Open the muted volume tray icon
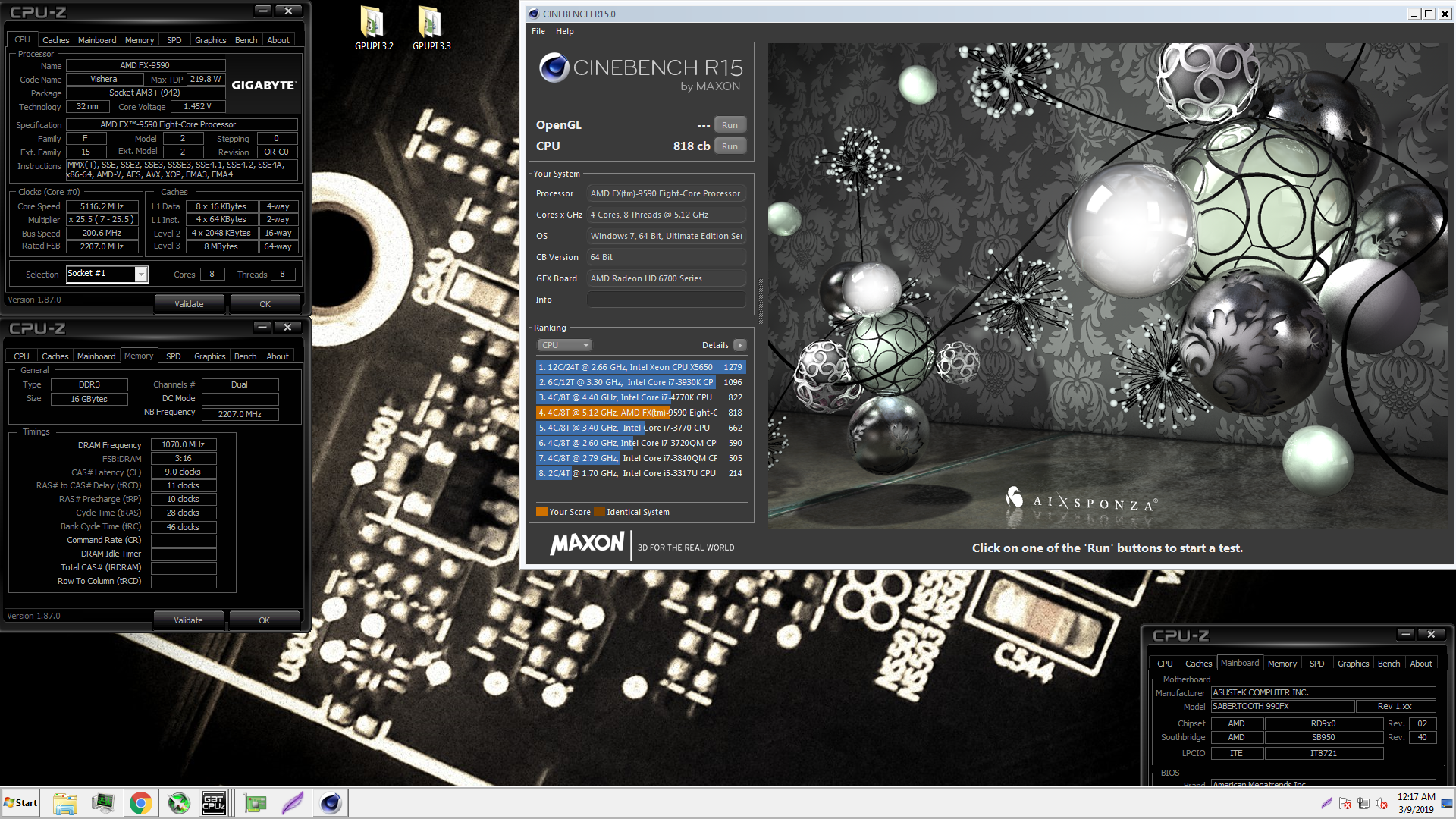1456x819 pixels. [1382, 803]
